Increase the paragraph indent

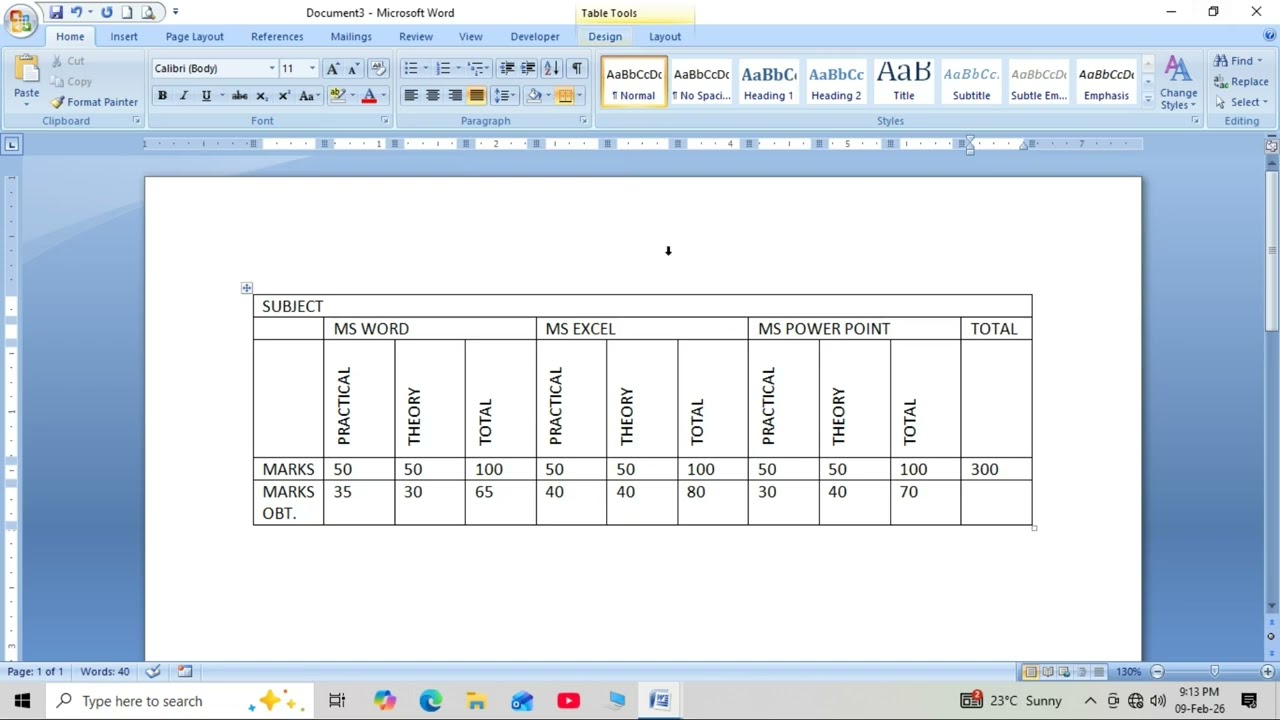click(x=528, y=68)
